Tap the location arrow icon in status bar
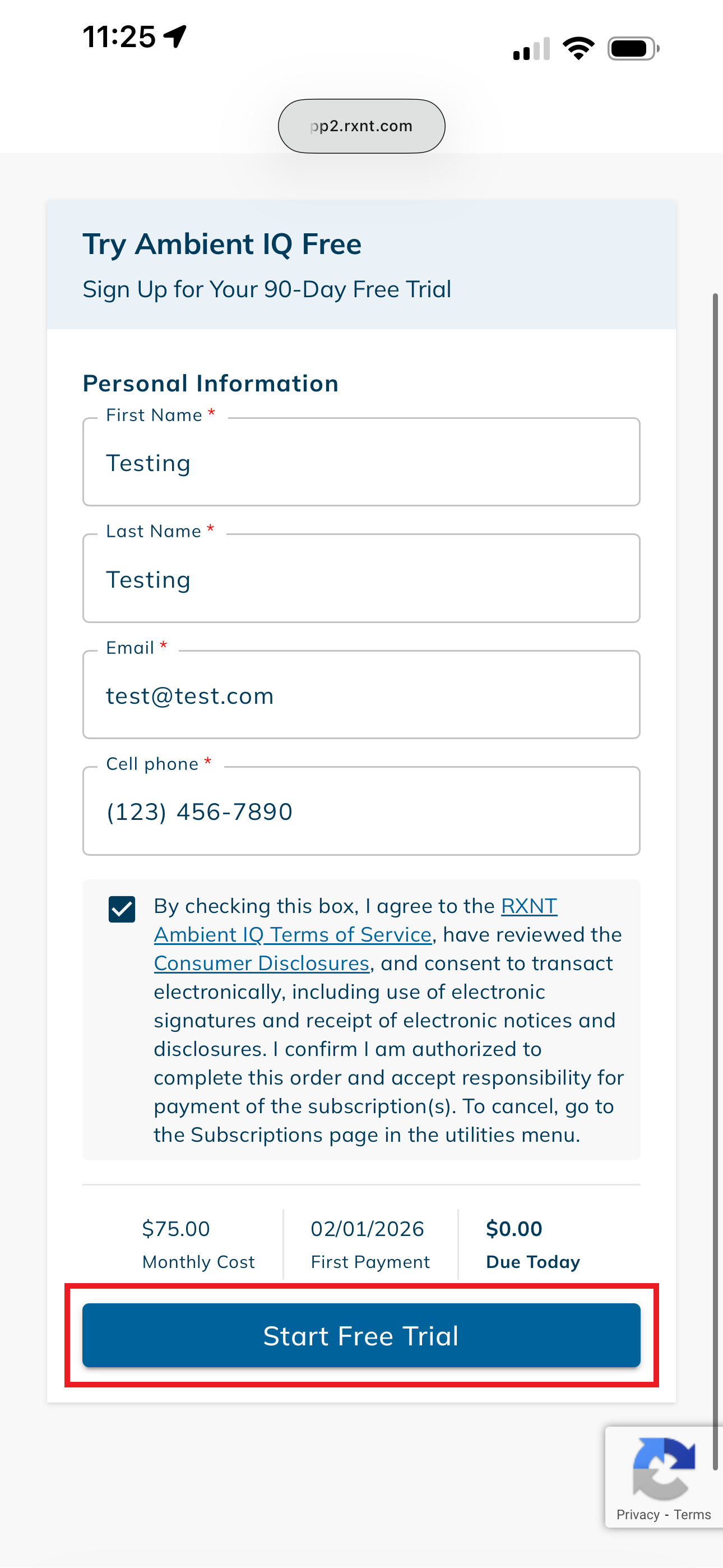 (x=175, y=36)
